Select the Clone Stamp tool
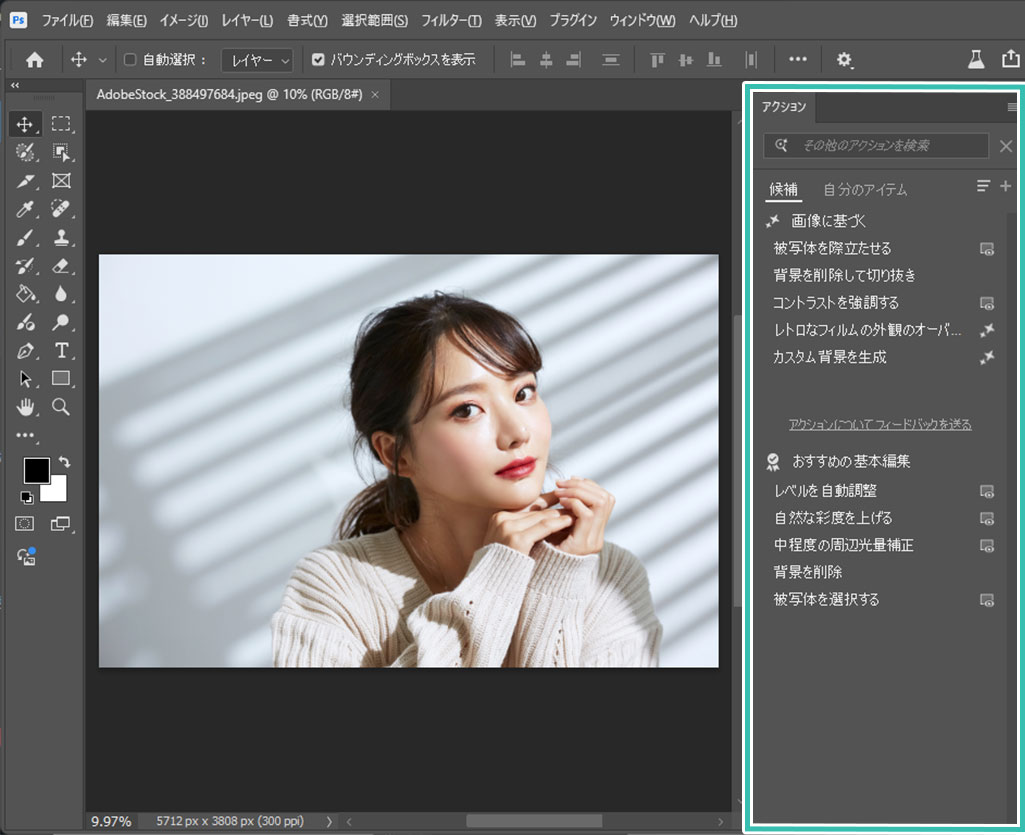 click(x=61, y=237)
